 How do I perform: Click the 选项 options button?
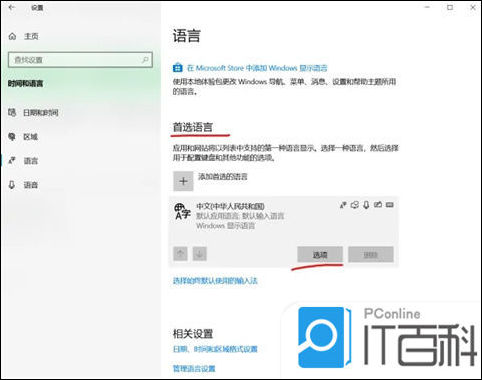pos(320,255)
